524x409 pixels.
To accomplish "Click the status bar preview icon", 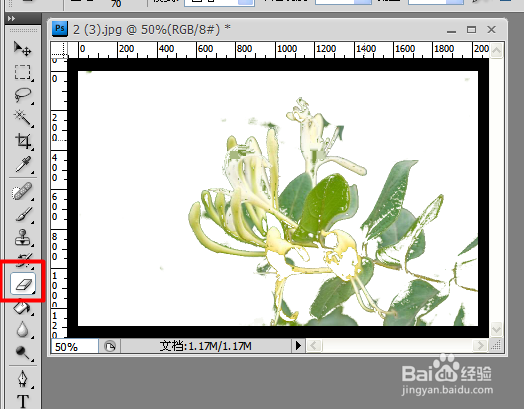I will coord(110,346).
